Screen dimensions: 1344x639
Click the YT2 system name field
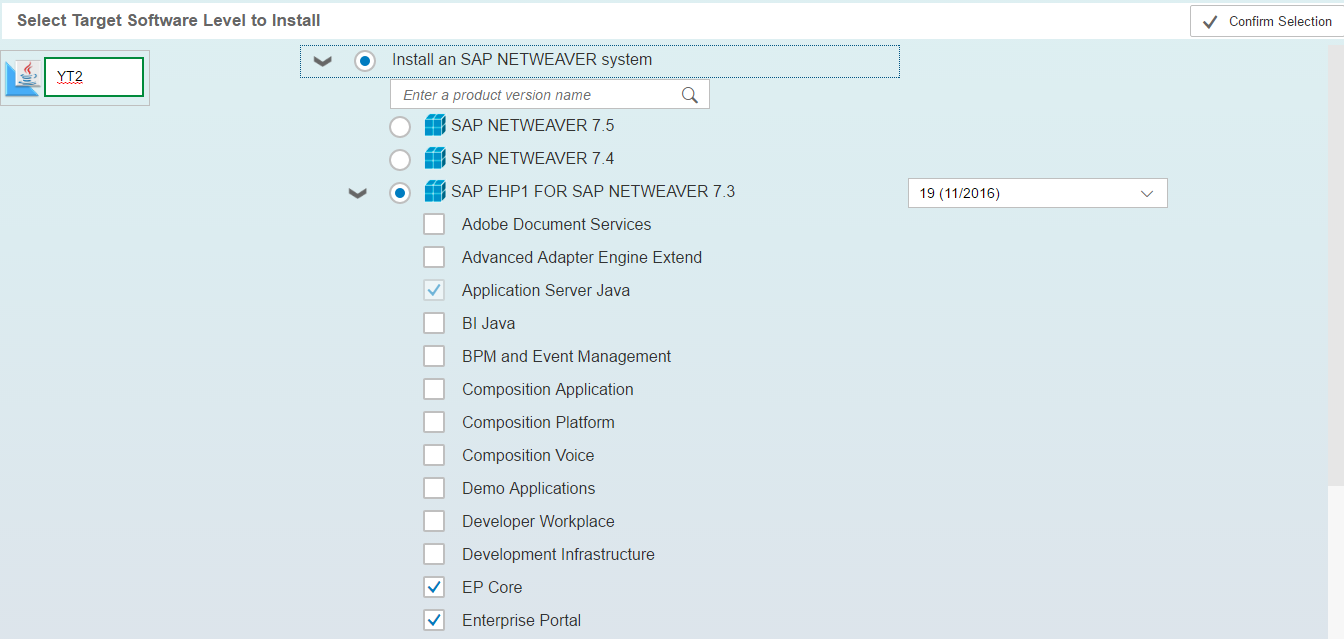pyautogui.click(x=94, y=77)
